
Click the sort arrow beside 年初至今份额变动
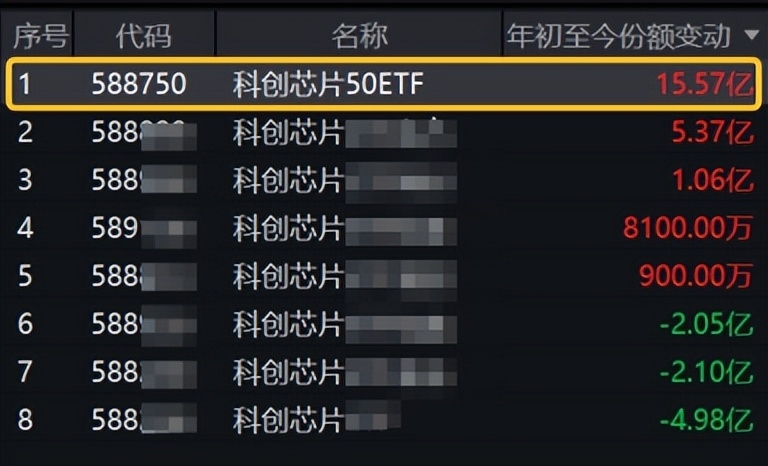click(751, 37)
